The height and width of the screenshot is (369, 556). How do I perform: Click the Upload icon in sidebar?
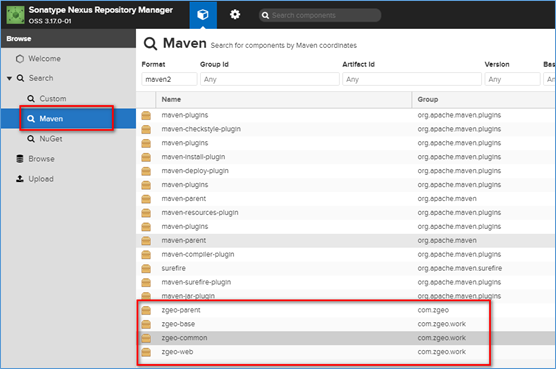20,179
